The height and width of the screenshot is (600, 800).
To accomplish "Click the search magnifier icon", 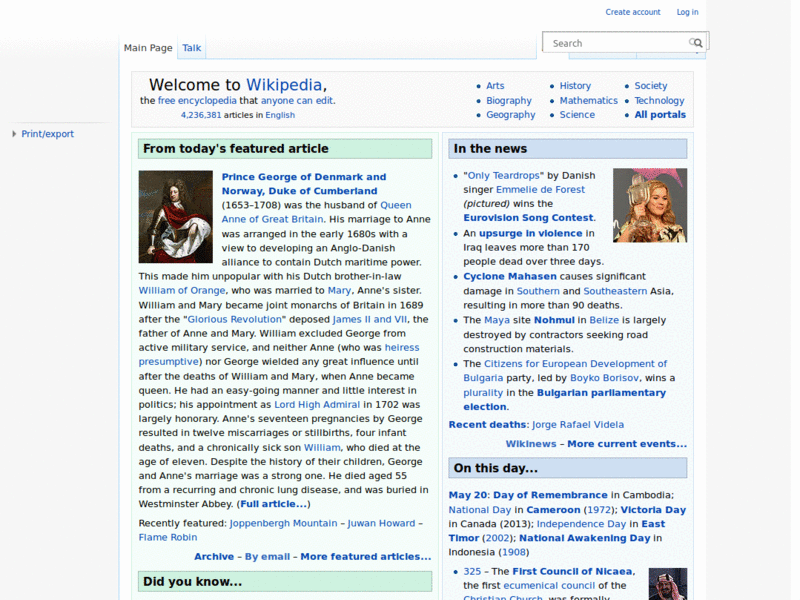I will (x=696, y=43).
